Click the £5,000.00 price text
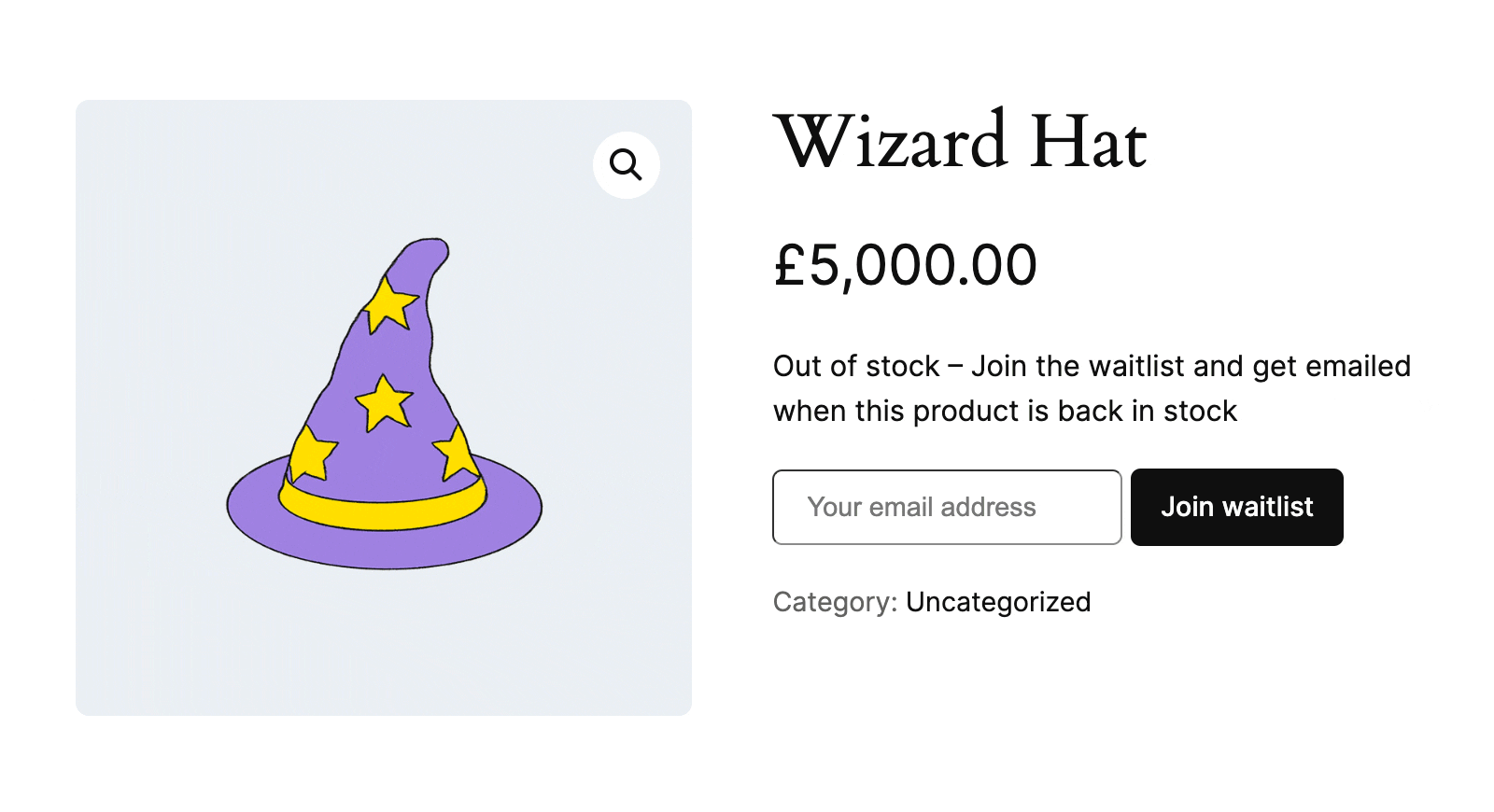The width and height of the screenshot is (1494, 812). pos(904,264)
